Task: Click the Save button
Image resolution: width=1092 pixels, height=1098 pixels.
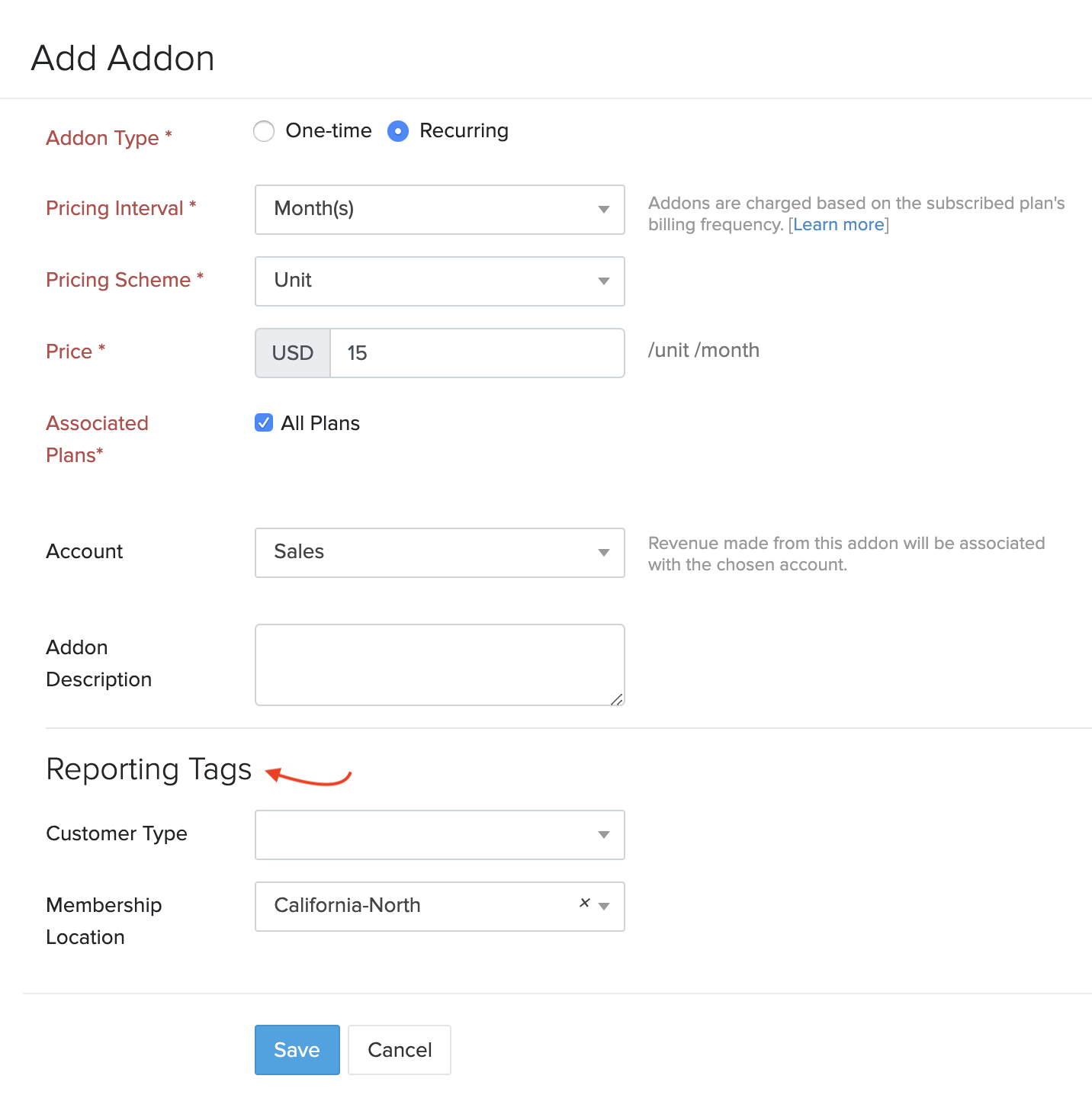Action: click(x=297, y=1050)
